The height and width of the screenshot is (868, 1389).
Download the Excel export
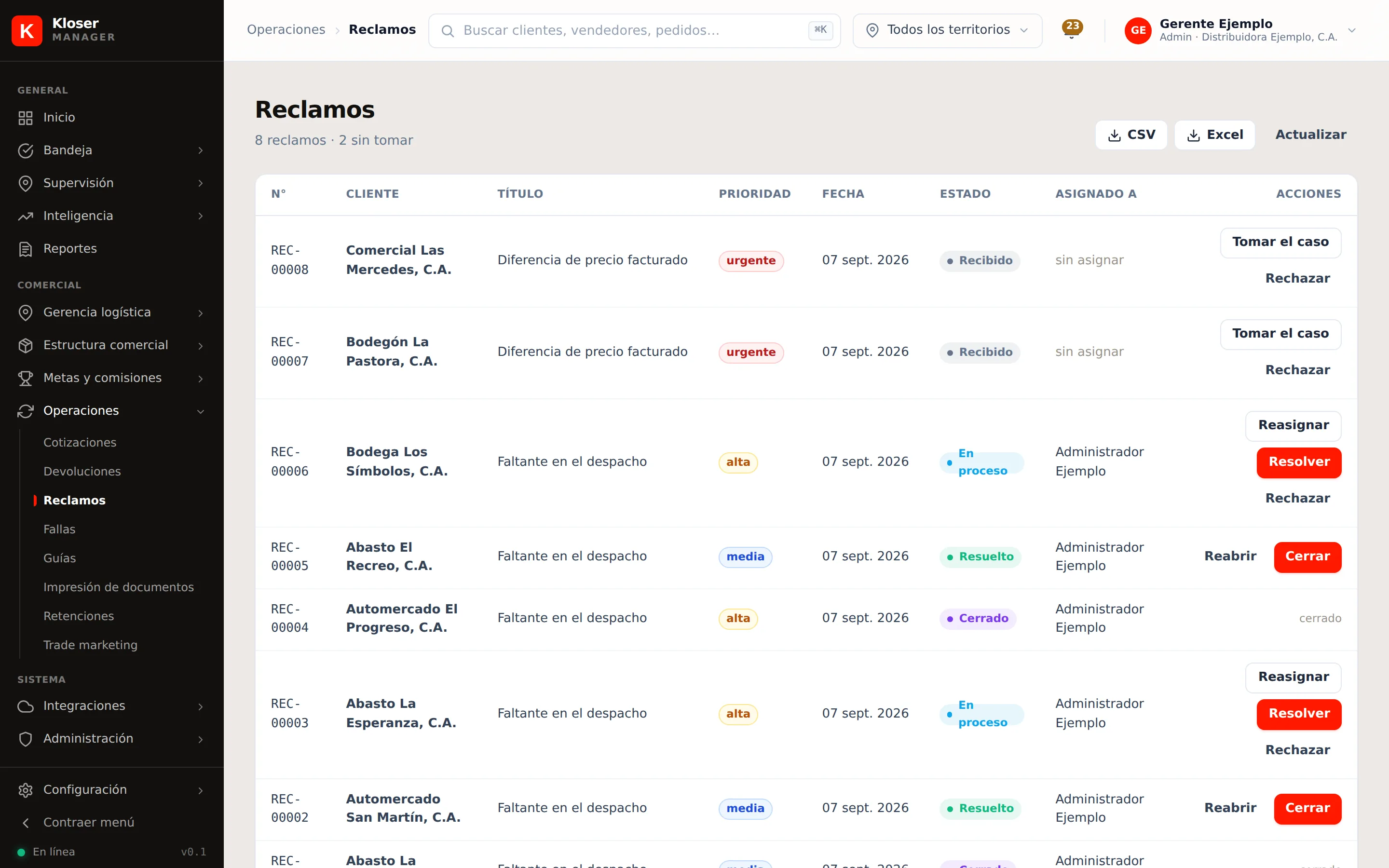click(1214, 135)
